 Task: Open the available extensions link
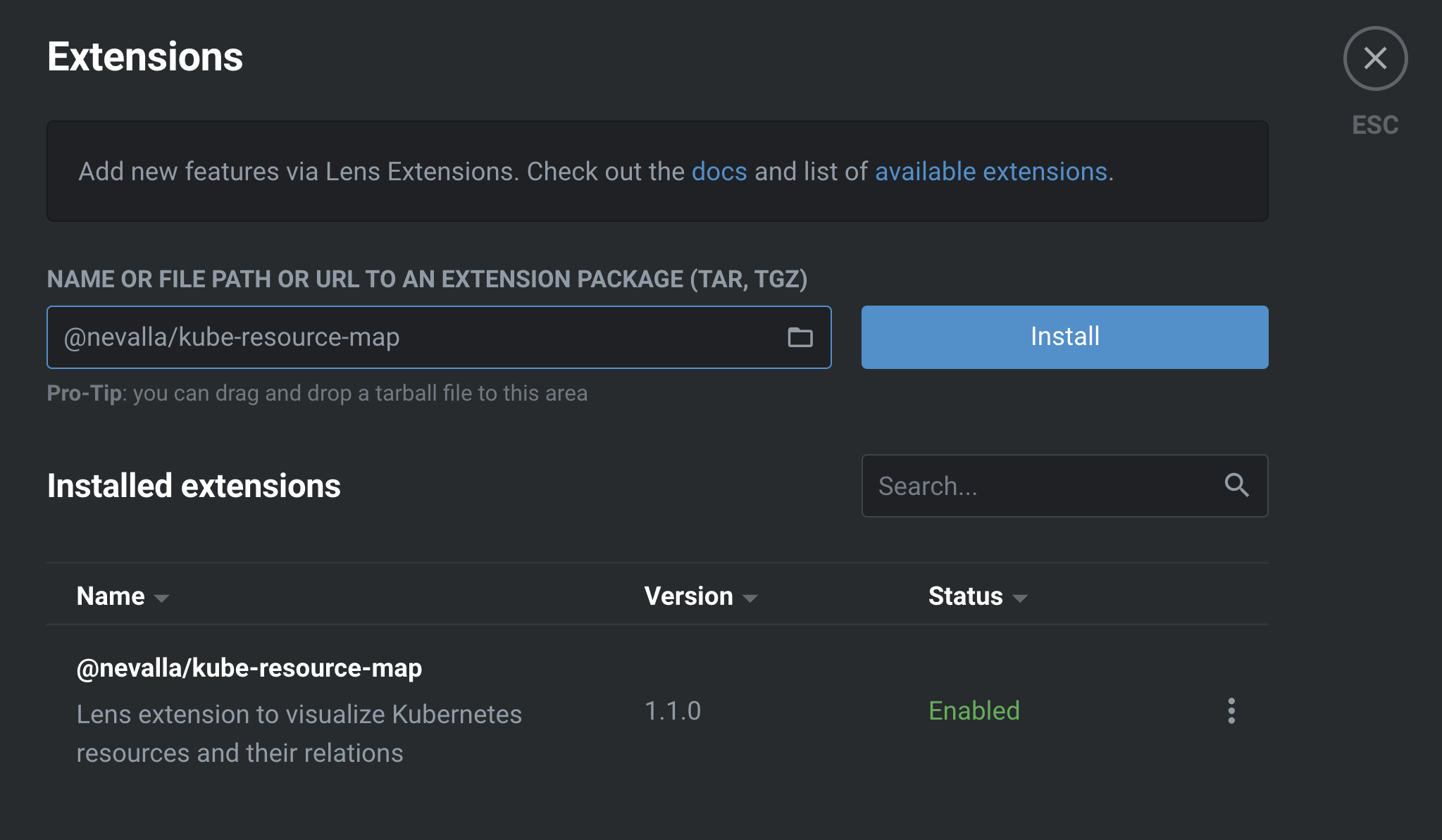coord(990,172)
